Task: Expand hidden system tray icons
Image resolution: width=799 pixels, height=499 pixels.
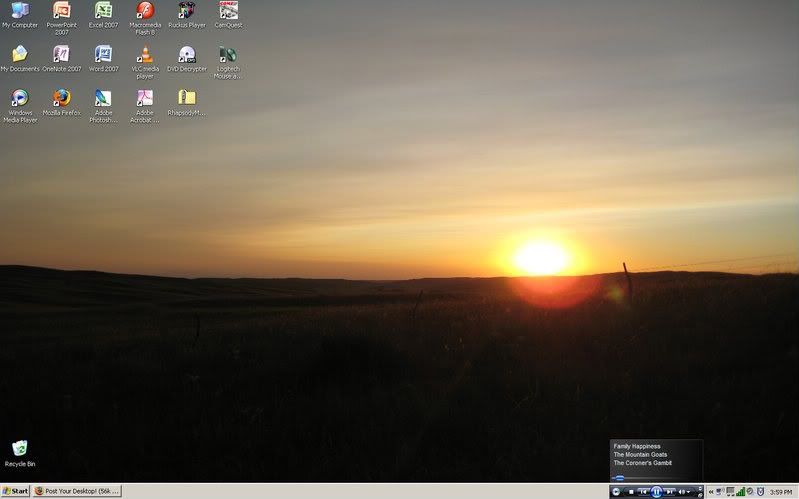Action: coord(711,492)
